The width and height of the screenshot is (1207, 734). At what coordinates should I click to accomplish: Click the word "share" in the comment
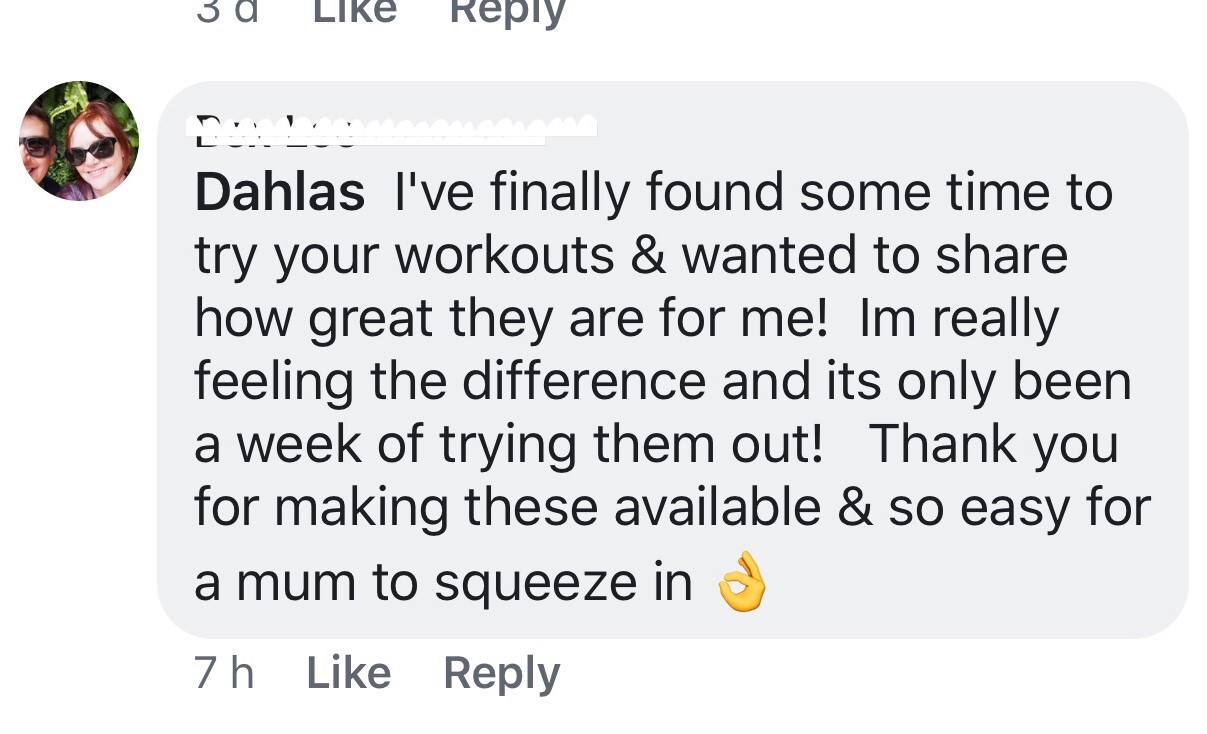[x=1001, y=256]
